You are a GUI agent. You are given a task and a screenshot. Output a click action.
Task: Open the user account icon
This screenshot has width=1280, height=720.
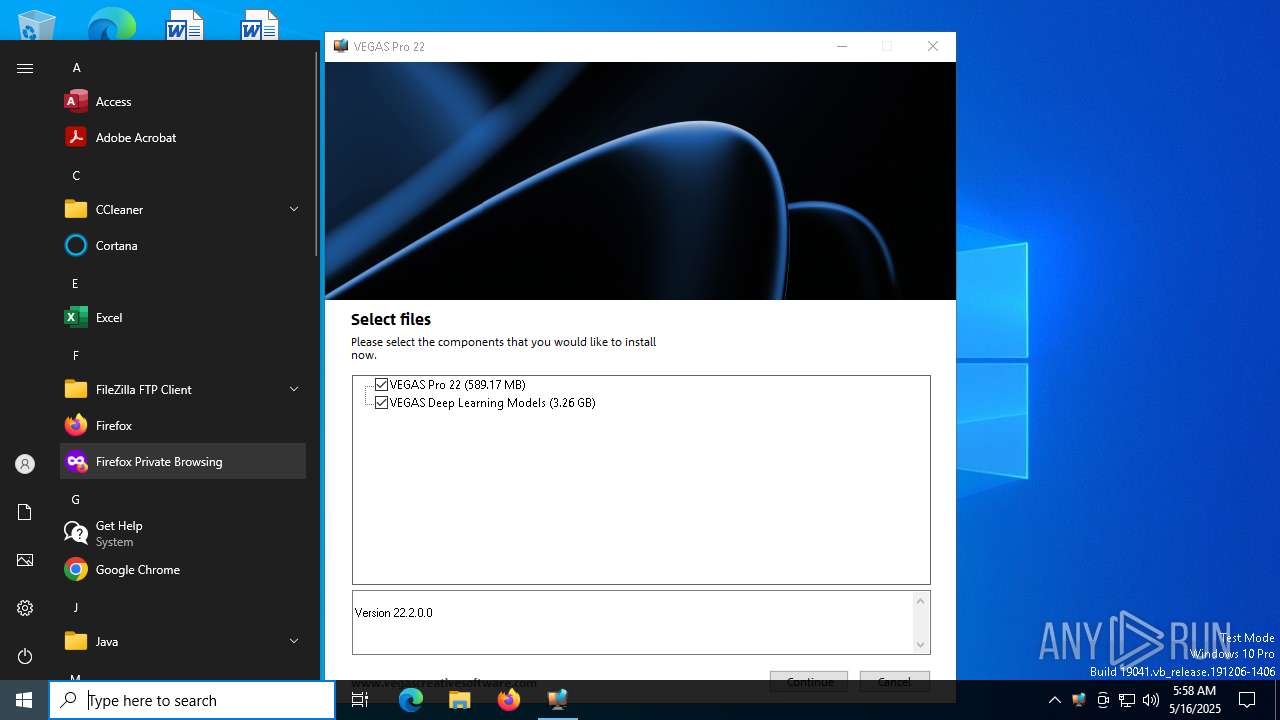coord(25,464)
